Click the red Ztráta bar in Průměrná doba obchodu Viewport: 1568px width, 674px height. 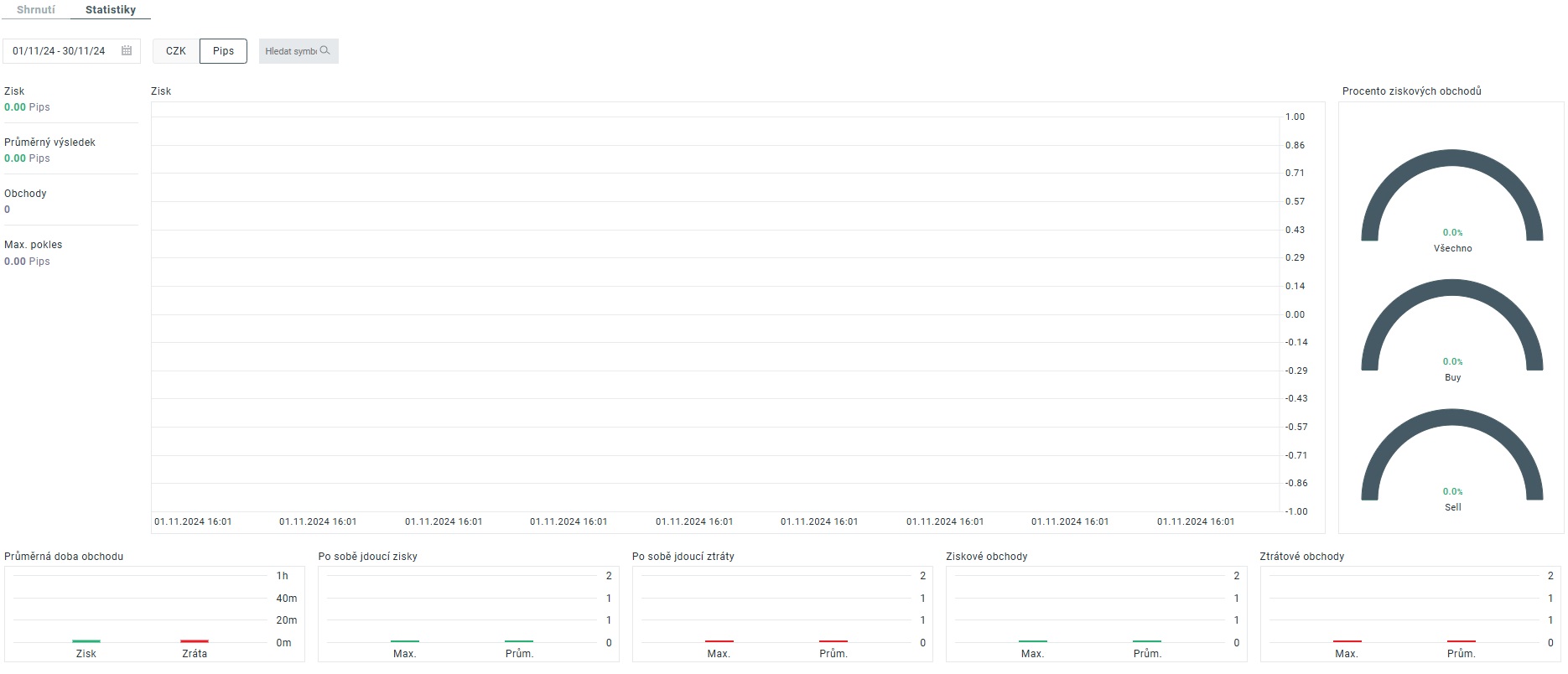[x=195, y=641]
